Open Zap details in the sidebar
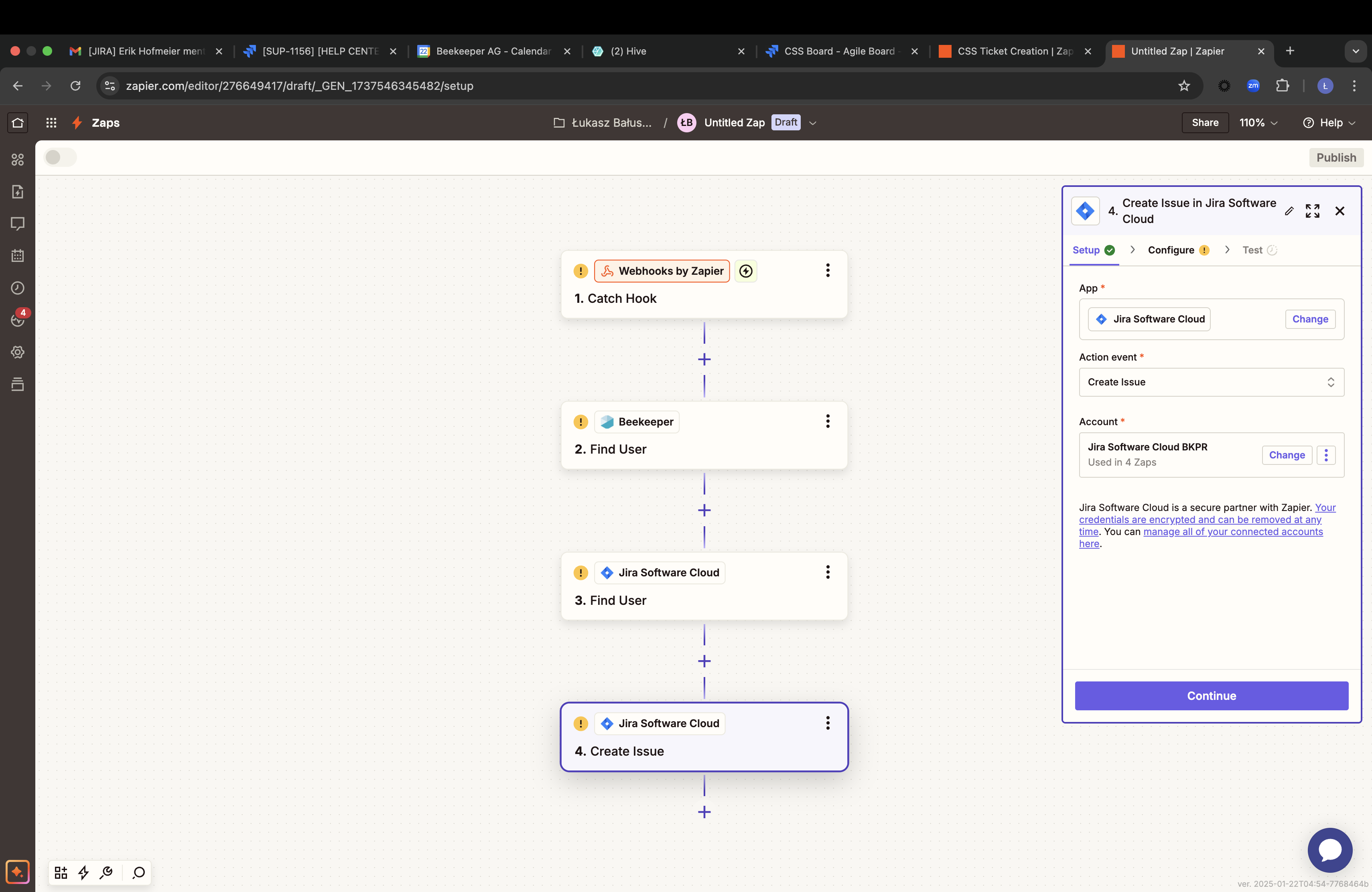Image resolution: width=1372 pixels, height=892 pixels. (x=18, y=192)
